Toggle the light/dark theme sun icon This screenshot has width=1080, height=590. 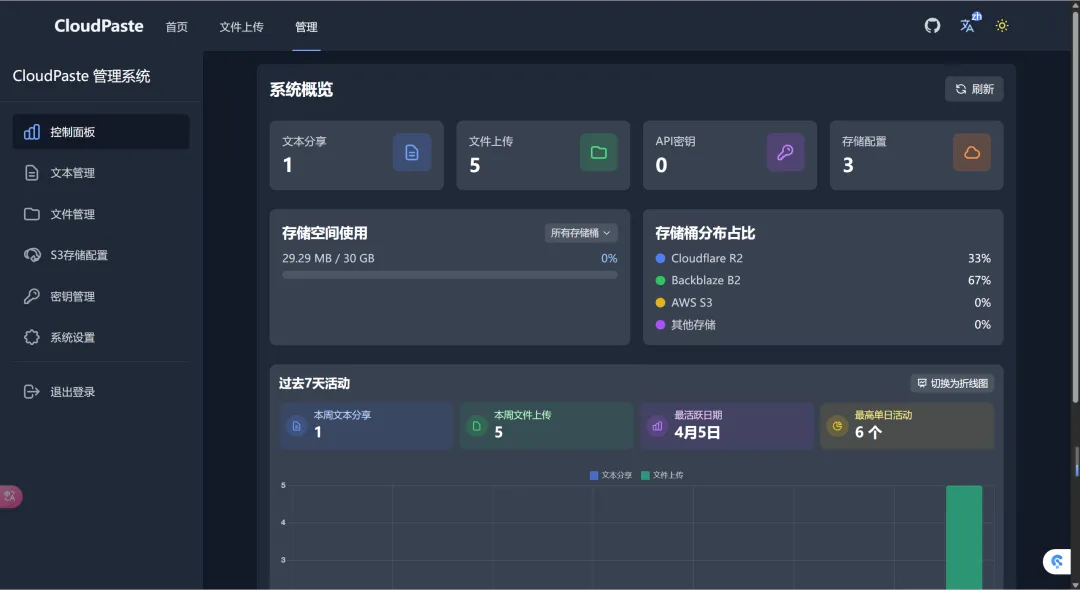(x=1002, y=26)
